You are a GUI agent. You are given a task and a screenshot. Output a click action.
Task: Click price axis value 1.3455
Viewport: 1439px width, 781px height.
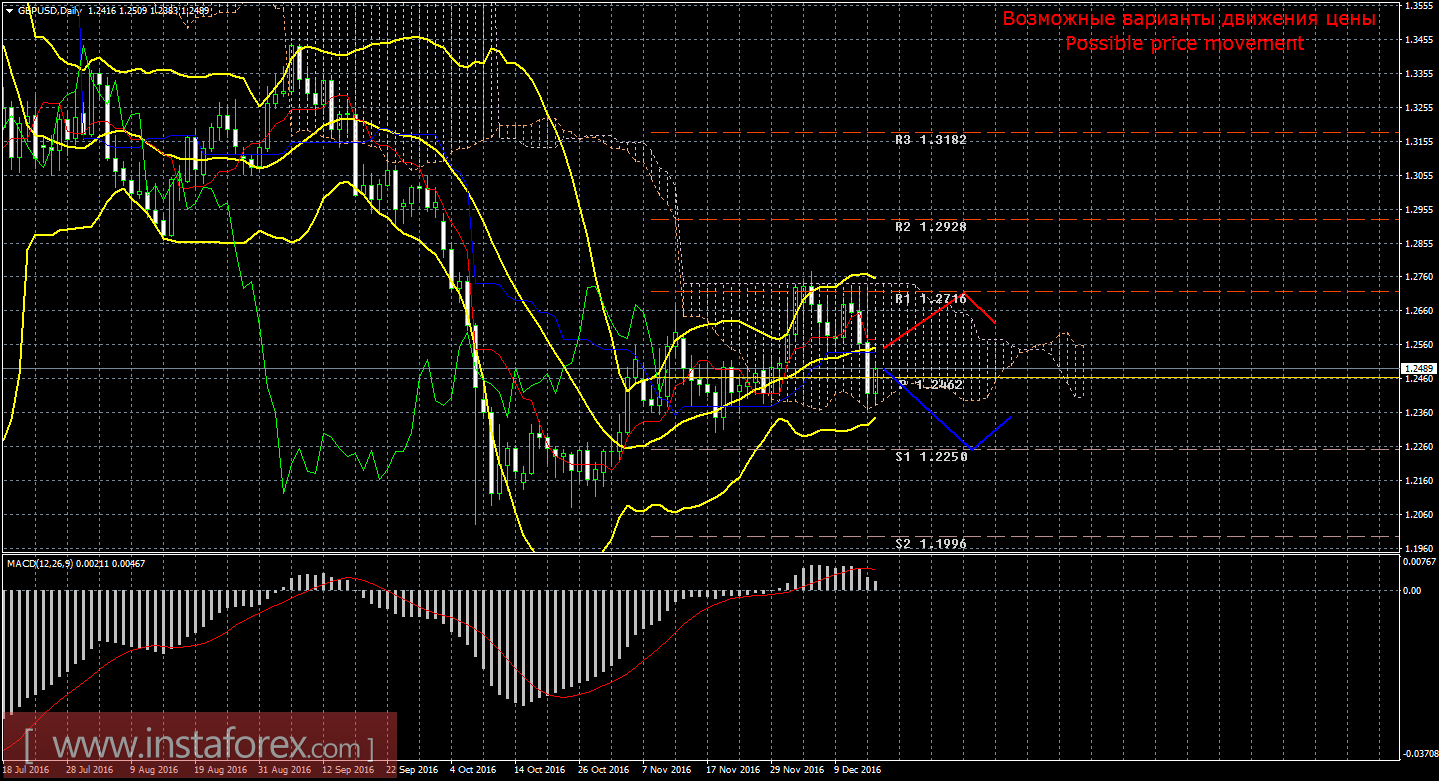1418,40
